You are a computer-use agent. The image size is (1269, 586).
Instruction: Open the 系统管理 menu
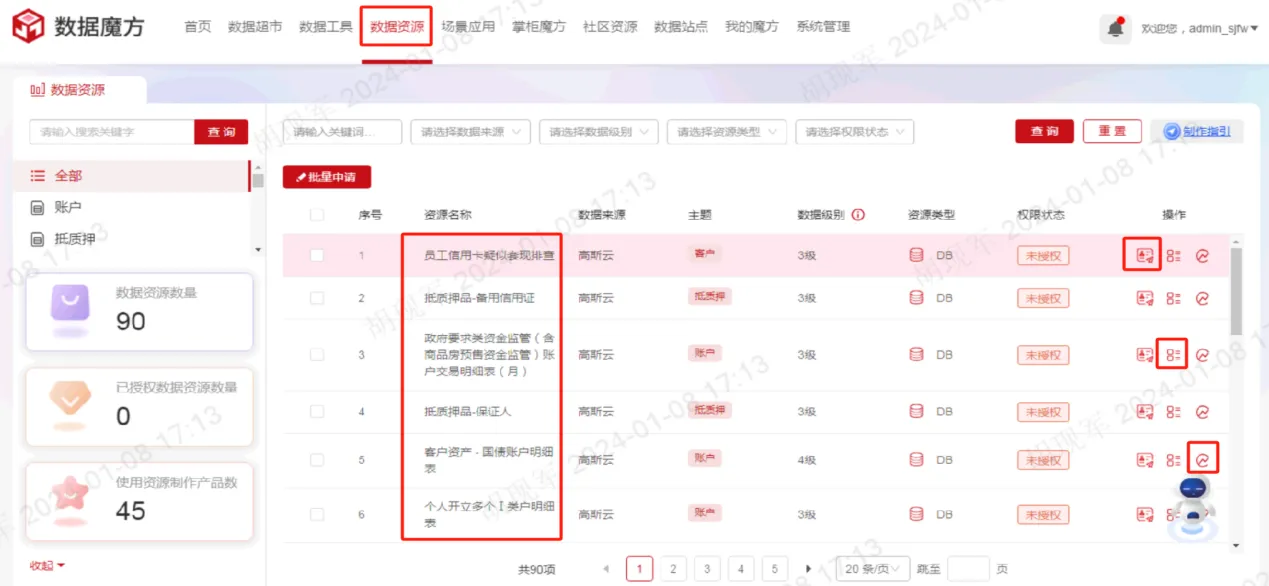(823, 27)
